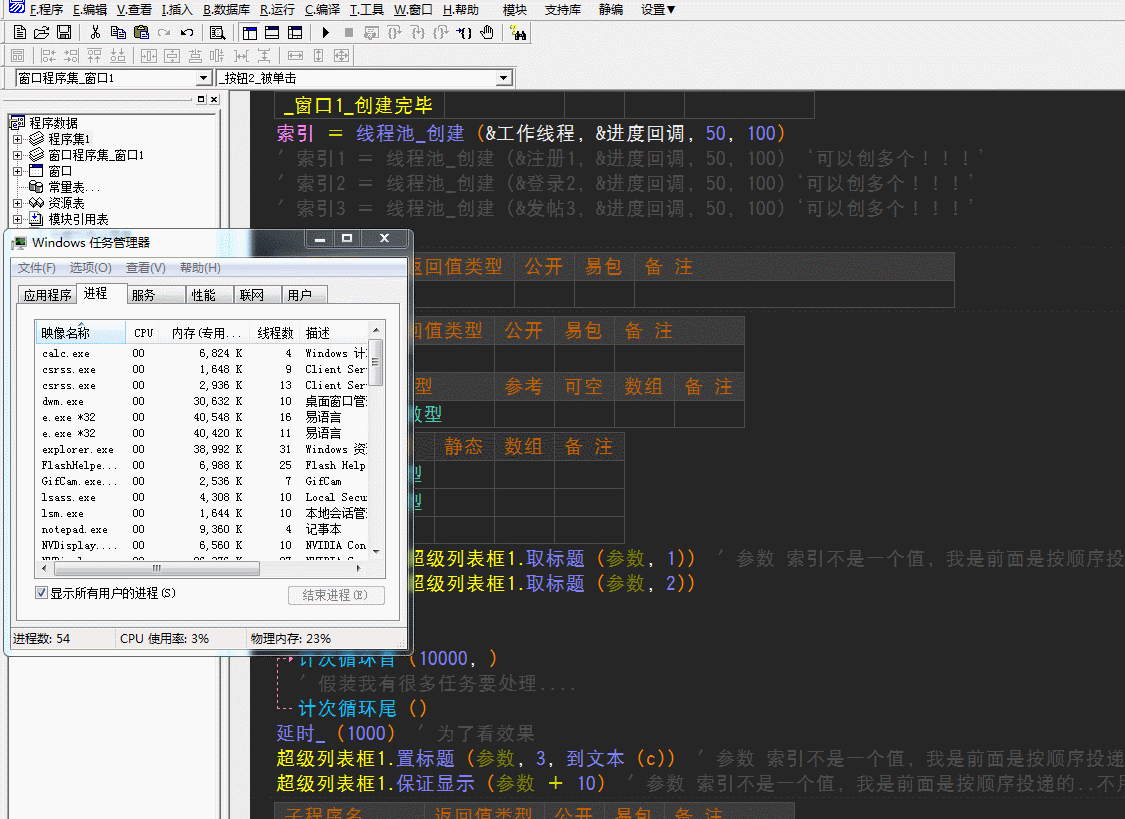Expand the 资源表 tree node
This screenshot has width=1125, height=819.
point(18,203)
